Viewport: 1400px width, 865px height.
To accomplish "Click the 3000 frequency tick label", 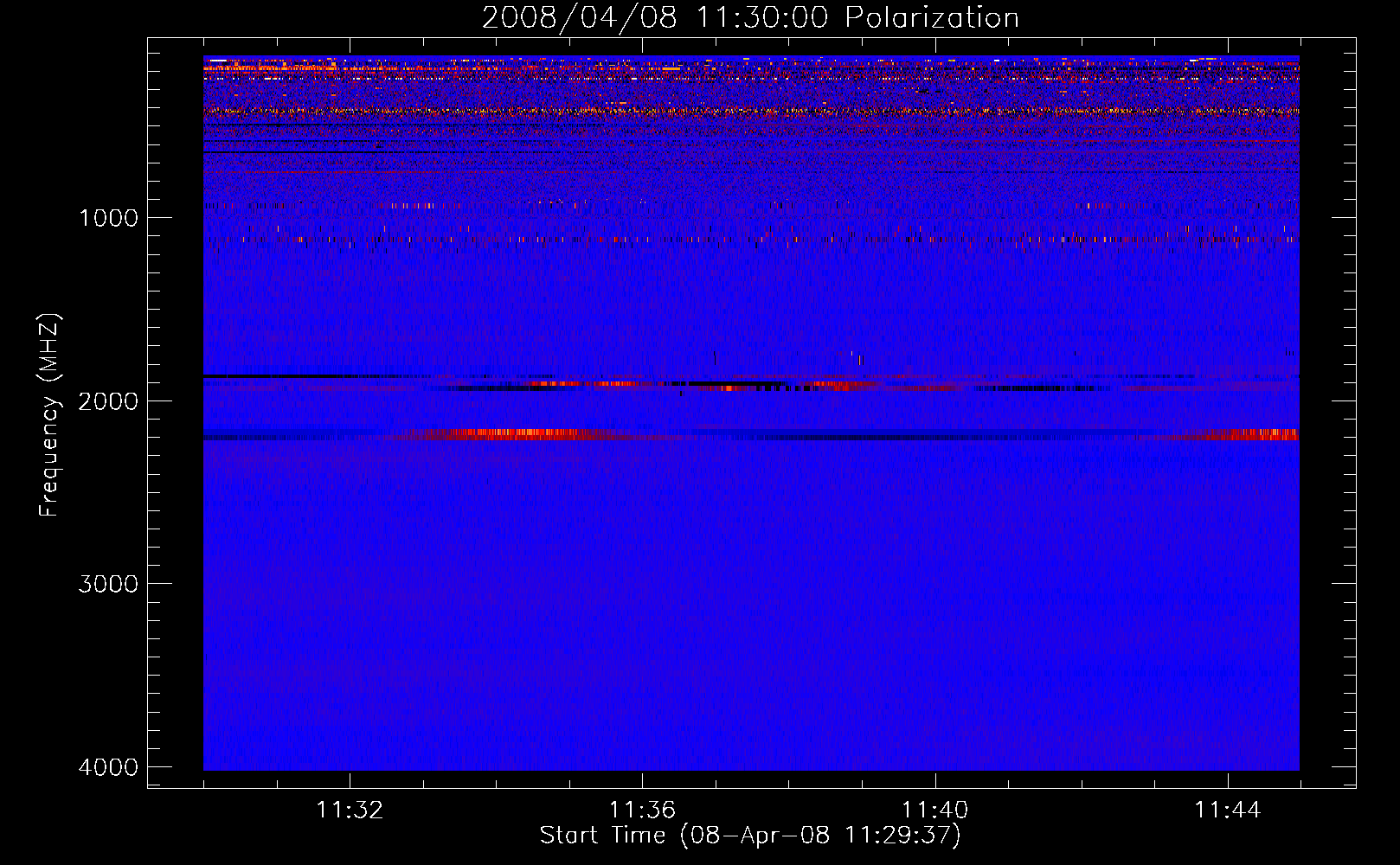I will click(108, 584).
